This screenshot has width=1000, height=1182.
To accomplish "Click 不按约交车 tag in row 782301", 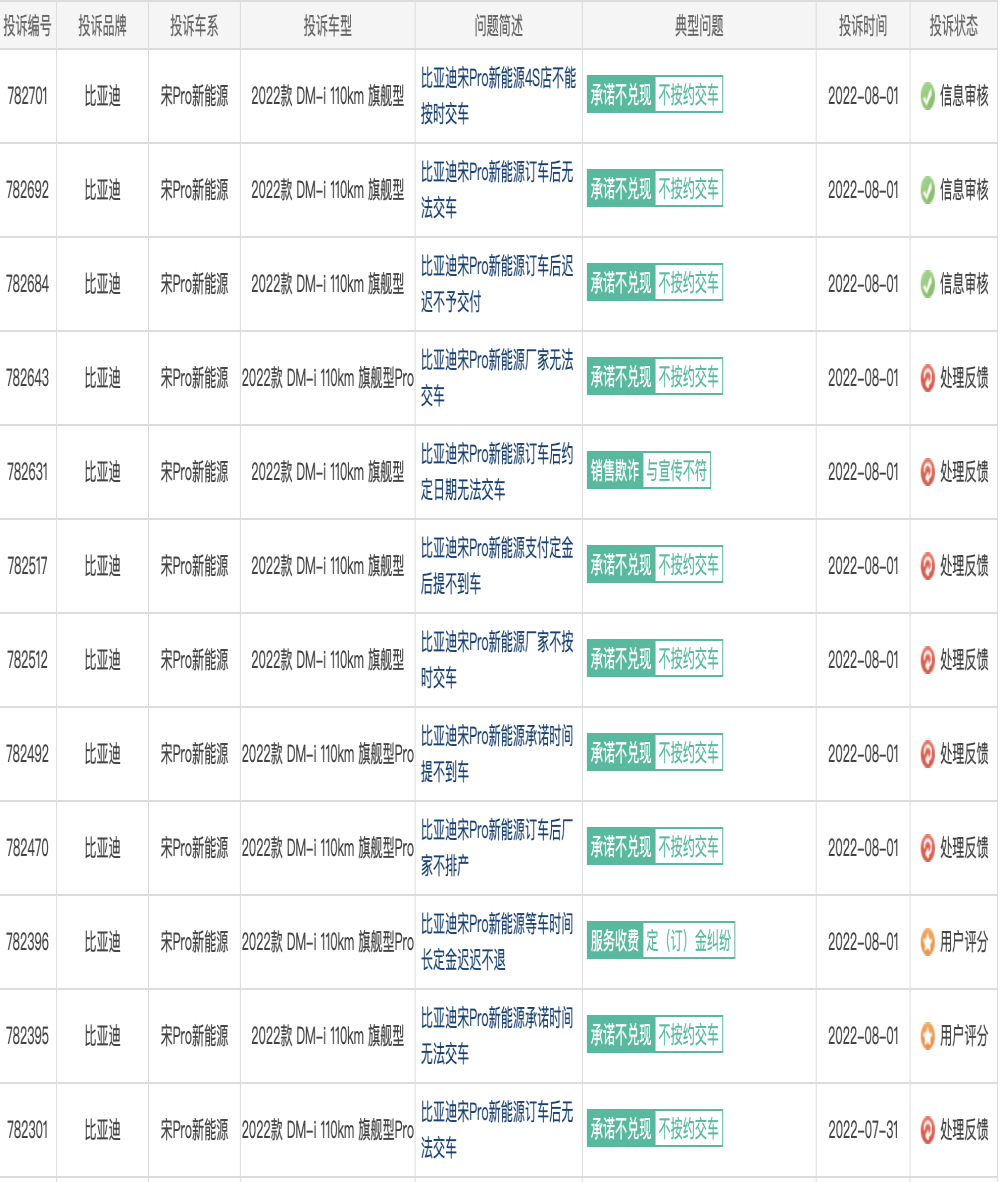I will pyautogui.click(x=689, y=1128).
